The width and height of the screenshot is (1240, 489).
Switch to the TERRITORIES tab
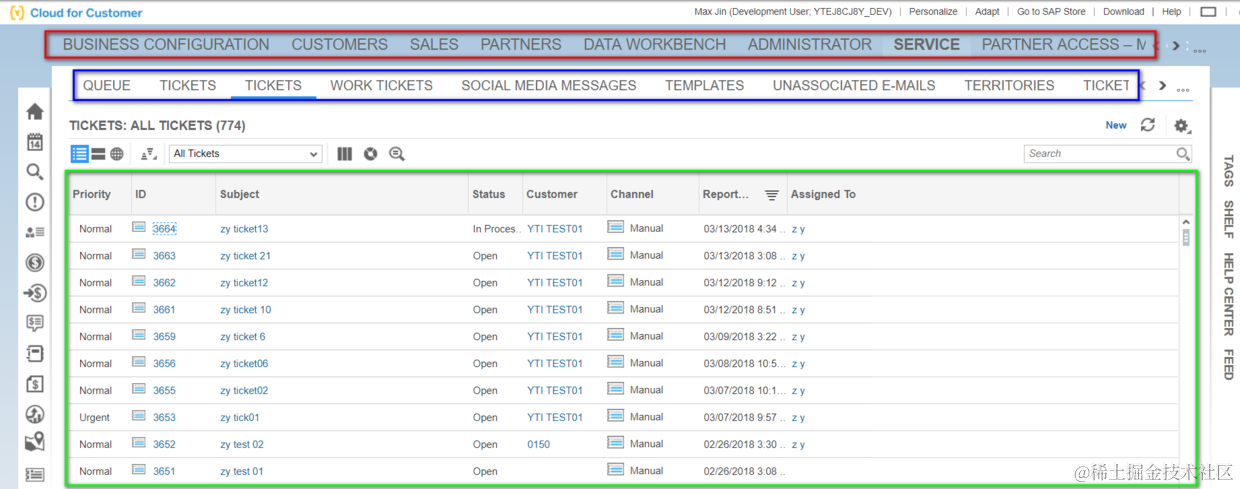coord(1009,86)
